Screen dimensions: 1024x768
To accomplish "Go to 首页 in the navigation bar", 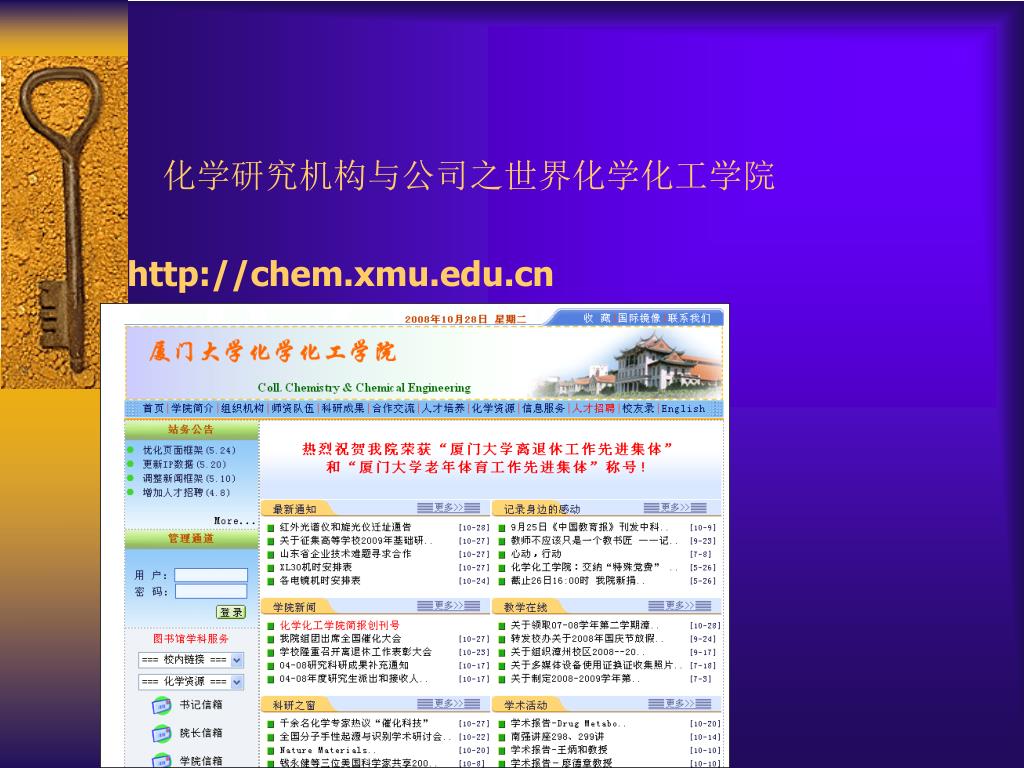I will (x=153, y=409).
